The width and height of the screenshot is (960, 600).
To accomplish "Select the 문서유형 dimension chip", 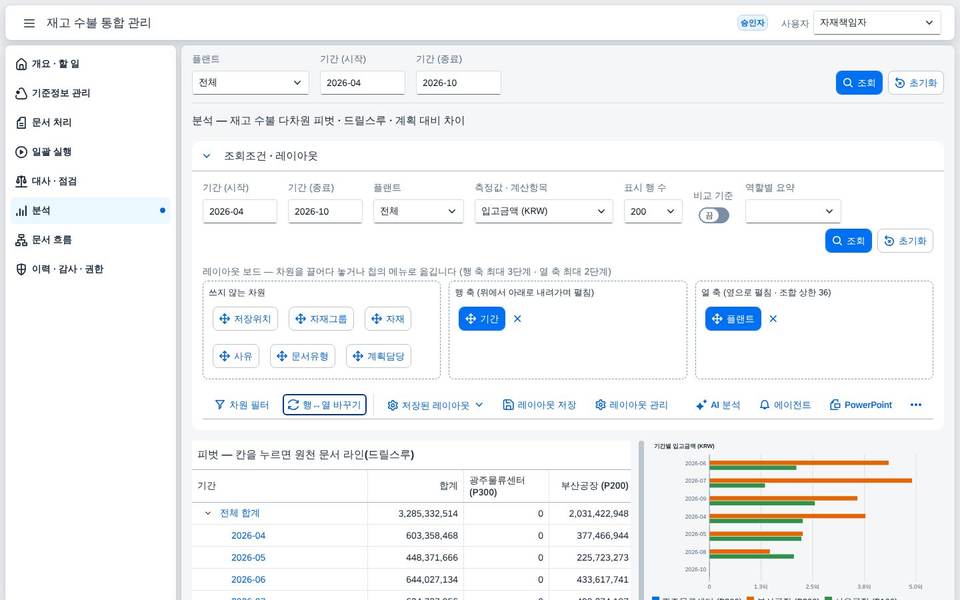I will point(302,356).
